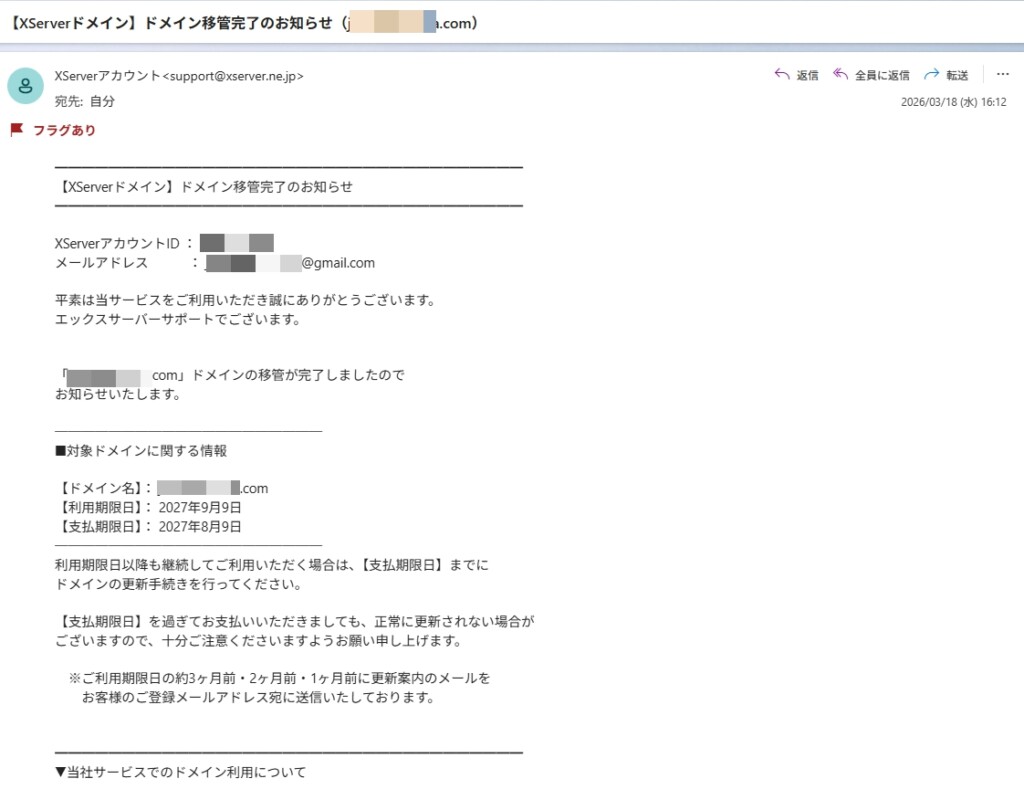Open recipient details via 宛先: 自分
Image resolution: width=1024 pixels, height=789 pixels.
click(x=85, y=103)
